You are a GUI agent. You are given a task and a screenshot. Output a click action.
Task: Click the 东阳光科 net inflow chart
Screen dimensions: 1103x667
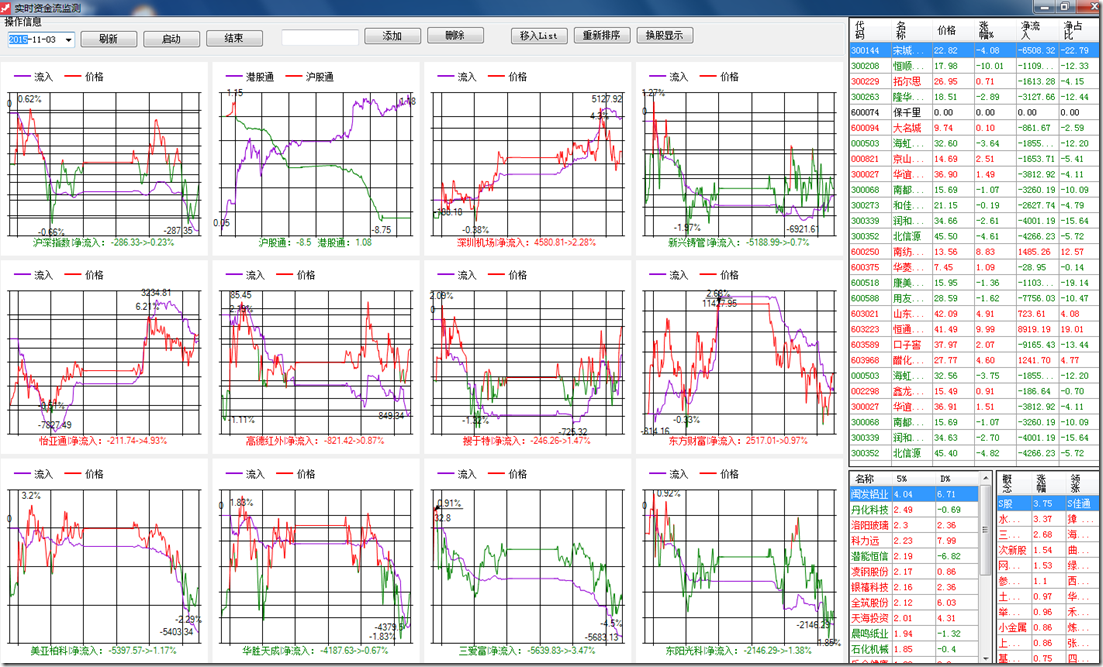(x=739, y=559)
